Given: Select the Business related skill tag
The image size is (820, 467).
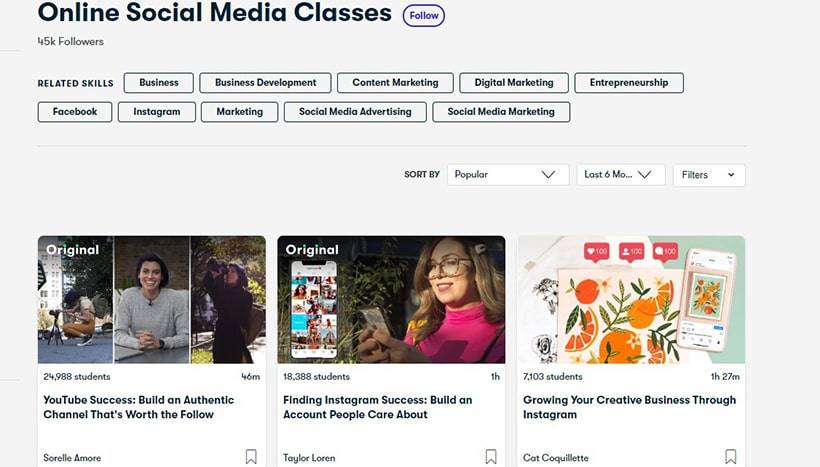Looking at the screenshot, I should [x=159, y=83].
